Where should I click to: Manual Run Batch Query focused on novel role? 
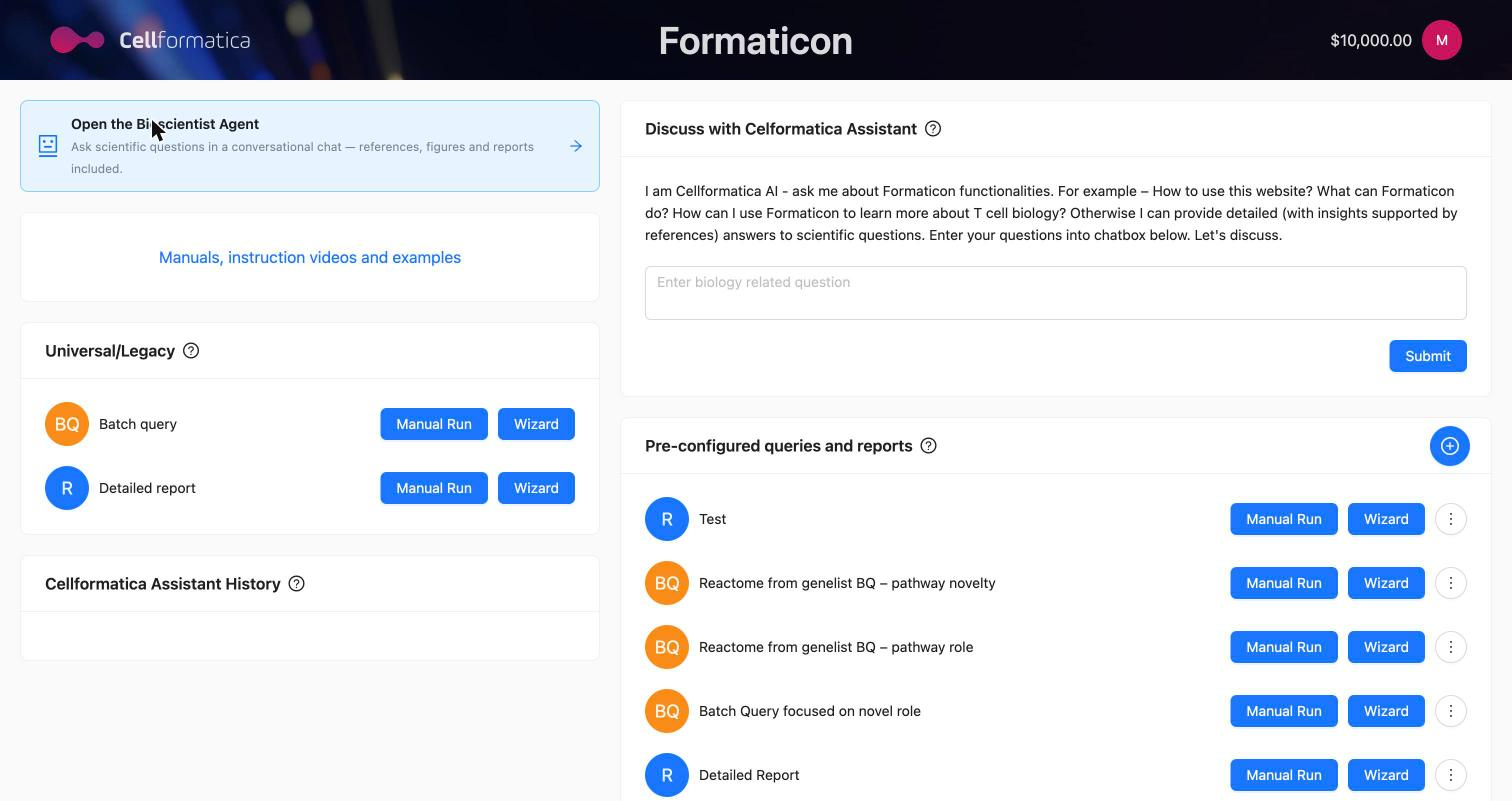point(1284,711)
